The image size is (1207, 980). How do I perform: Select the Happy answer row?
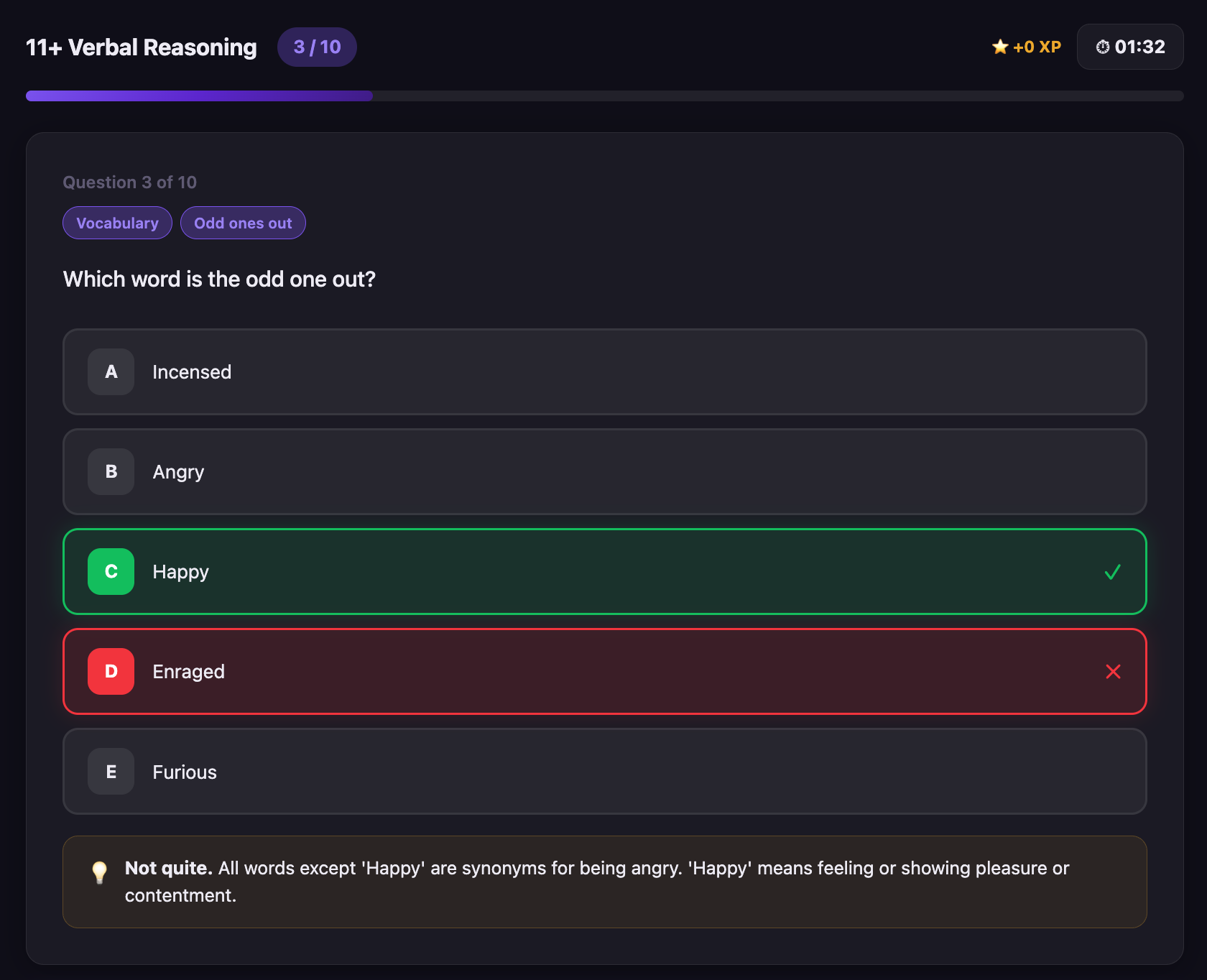click(x=603, y=572)
